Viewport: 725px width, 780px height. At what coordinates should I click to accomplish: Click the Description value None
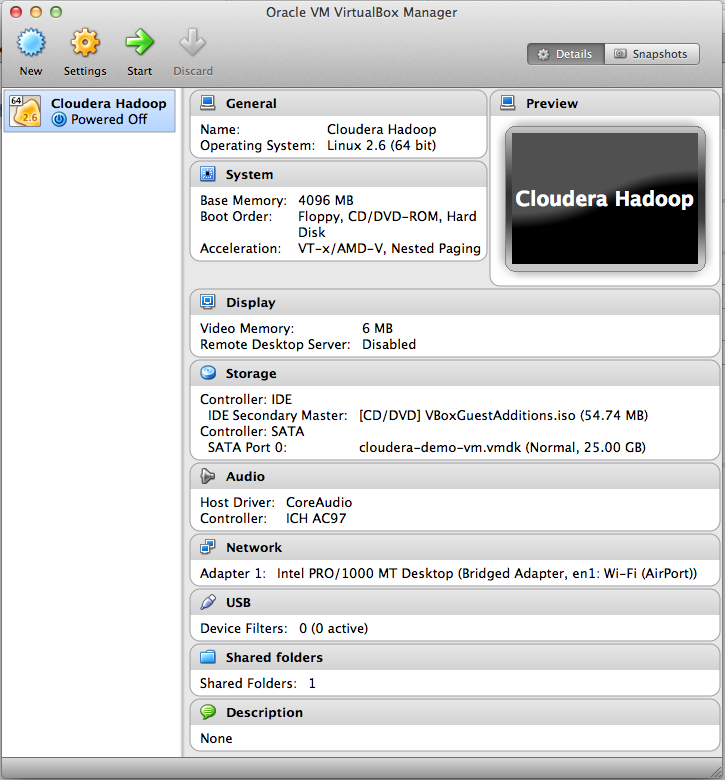tap(216, 738)
